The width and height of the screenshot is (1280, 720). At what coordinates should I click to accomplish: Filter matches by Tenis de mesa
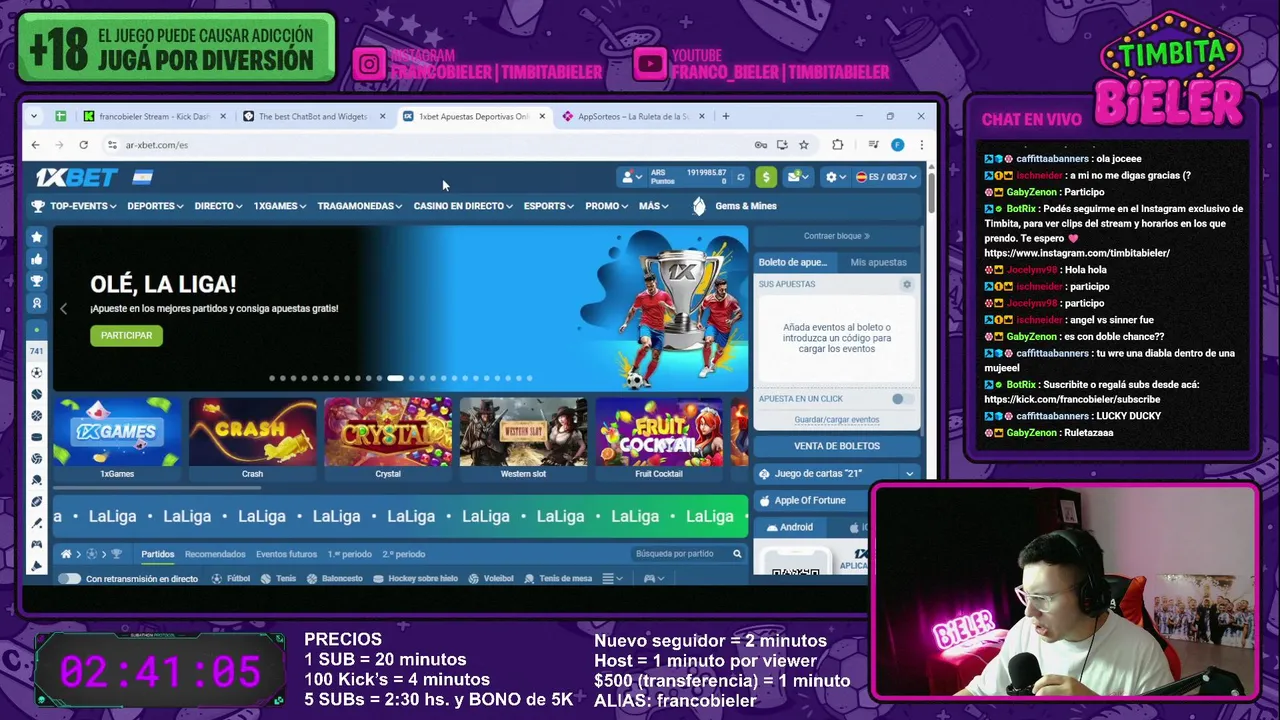[x=558, y=579]
